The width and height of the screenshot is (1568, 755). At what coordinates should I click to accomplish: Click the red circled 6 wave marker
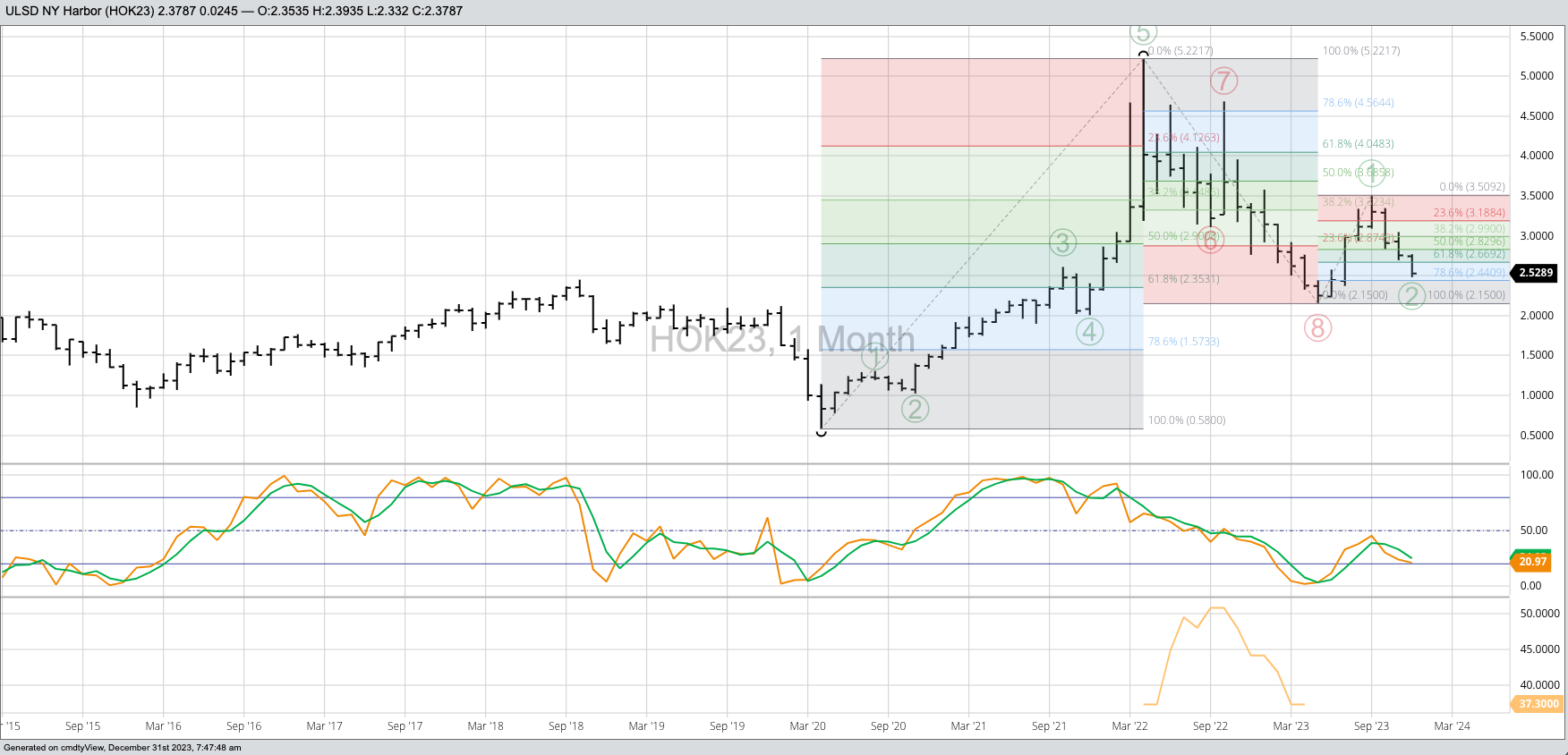(x=1210, y=240)
